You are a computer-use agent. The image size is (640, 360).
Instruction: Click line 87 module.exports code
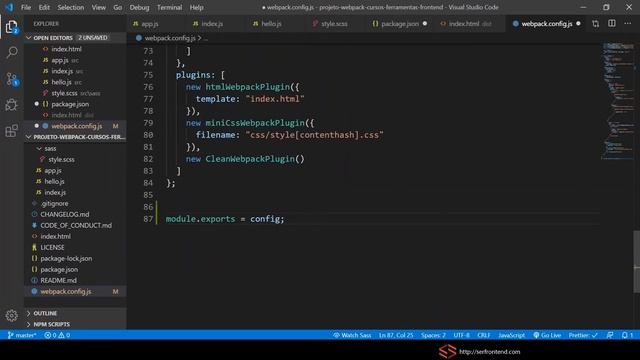224,219
